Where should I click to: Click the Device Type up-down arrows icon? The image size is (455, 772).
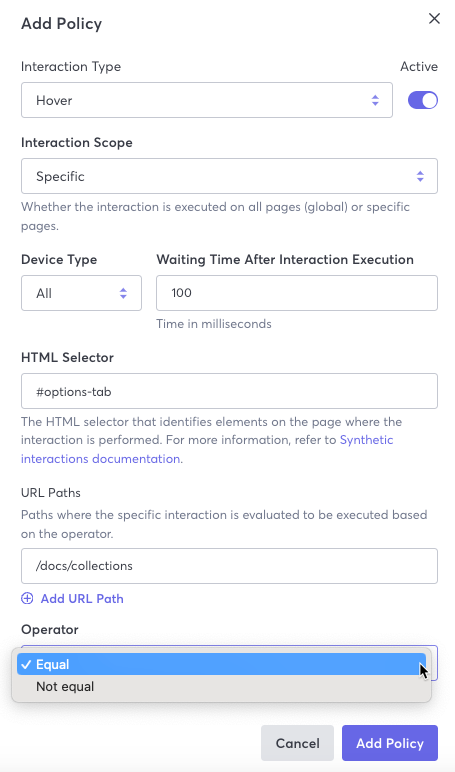coord(123,293)
